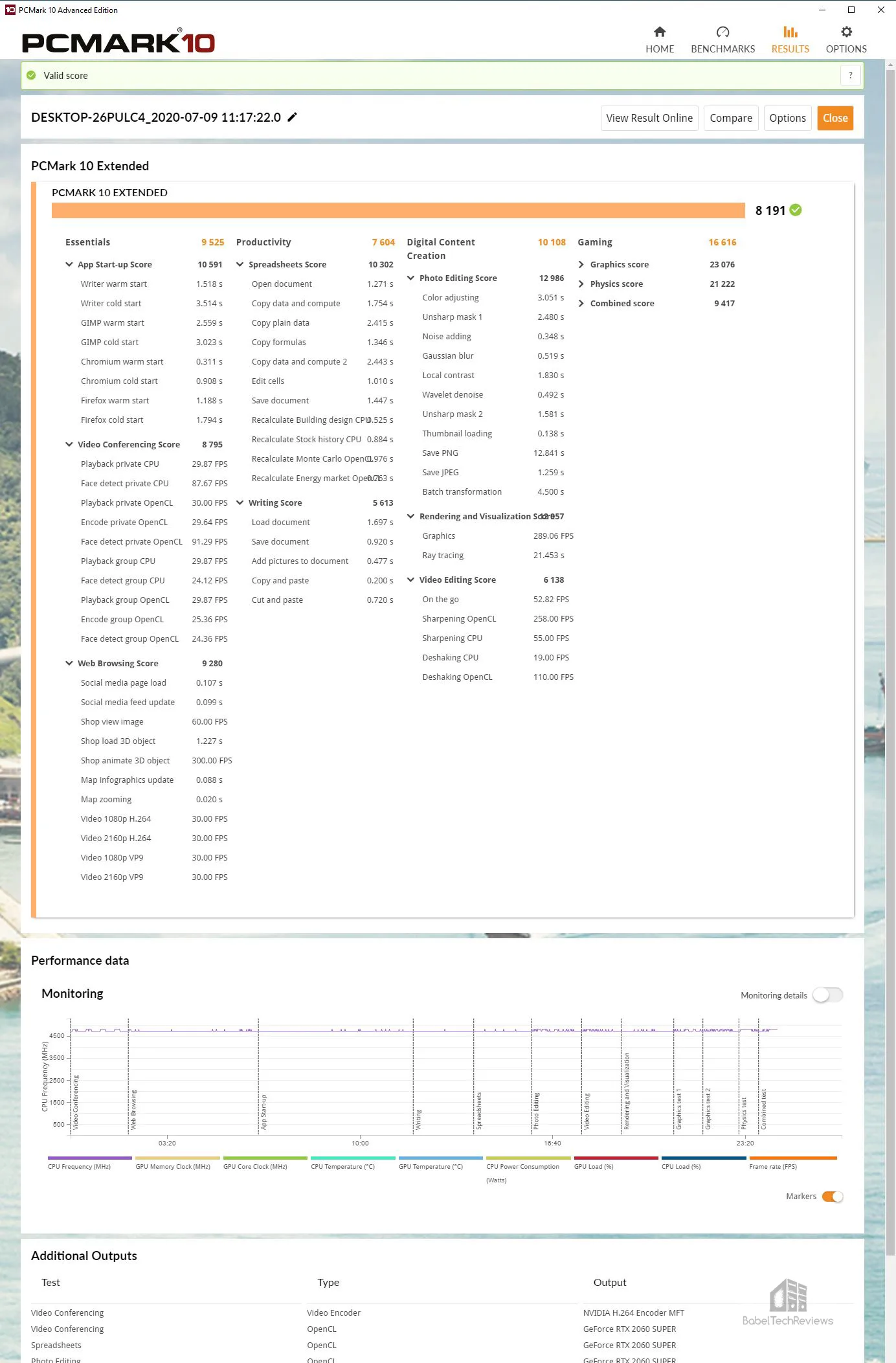Viewport: 896px width, 1363px height.
Task: Click the Home house icon
Action: tap(659, 32)
